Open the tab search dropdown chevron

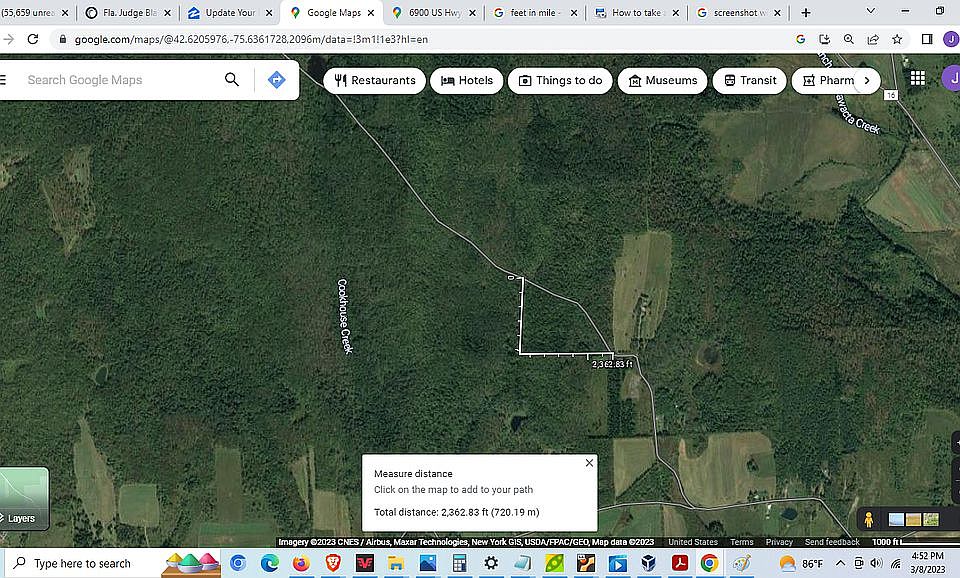point(871,11)
